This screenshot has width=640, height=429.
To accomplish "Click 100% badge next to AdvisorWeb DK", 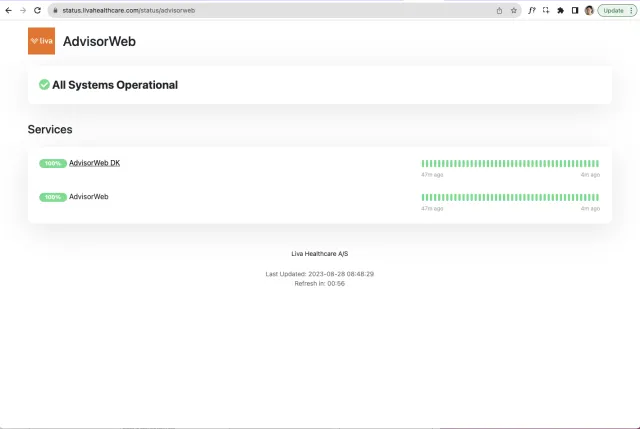I will click(x=53, y=163).
